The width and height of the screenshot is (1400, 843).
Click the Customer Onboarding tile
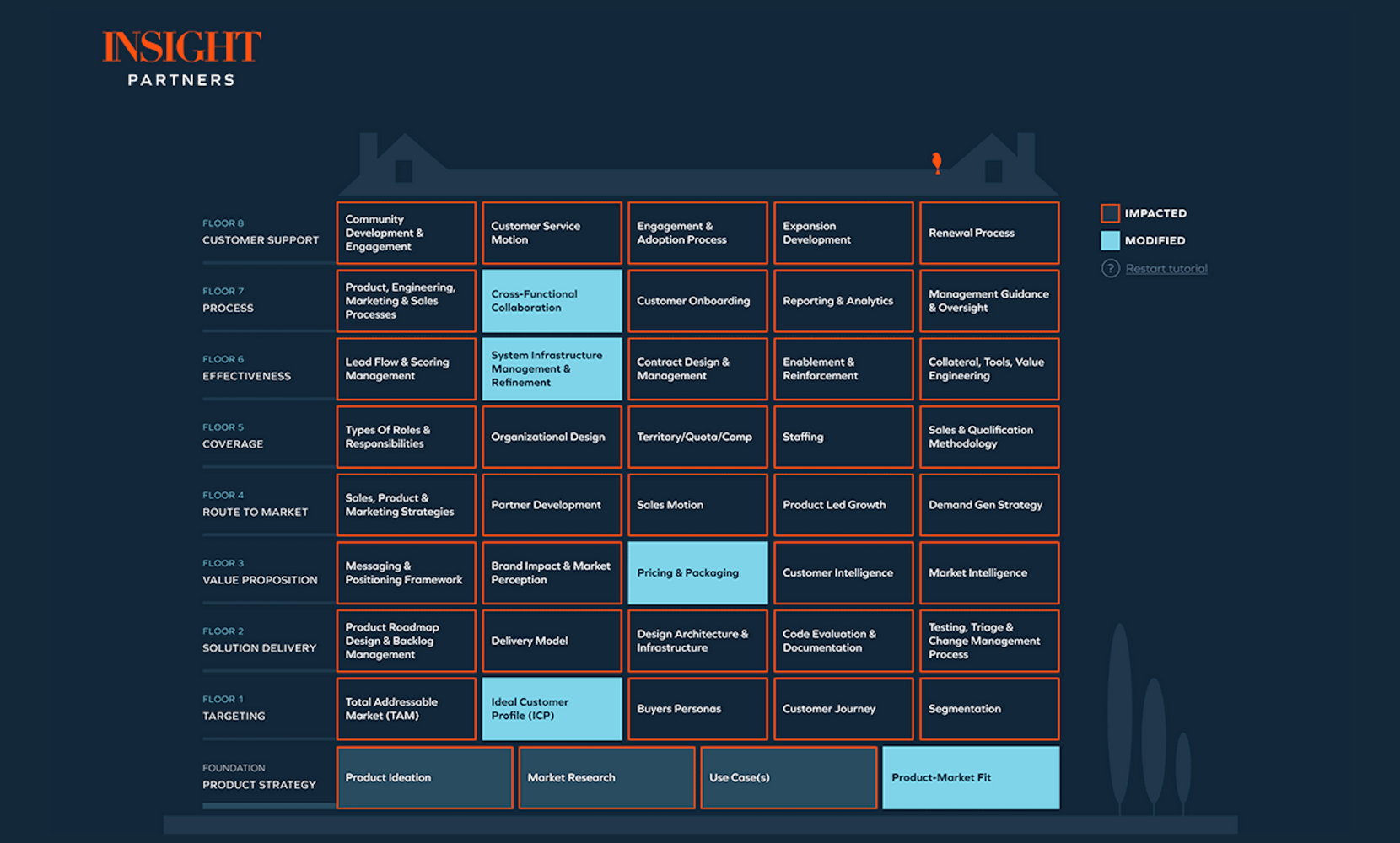point(697,301)
